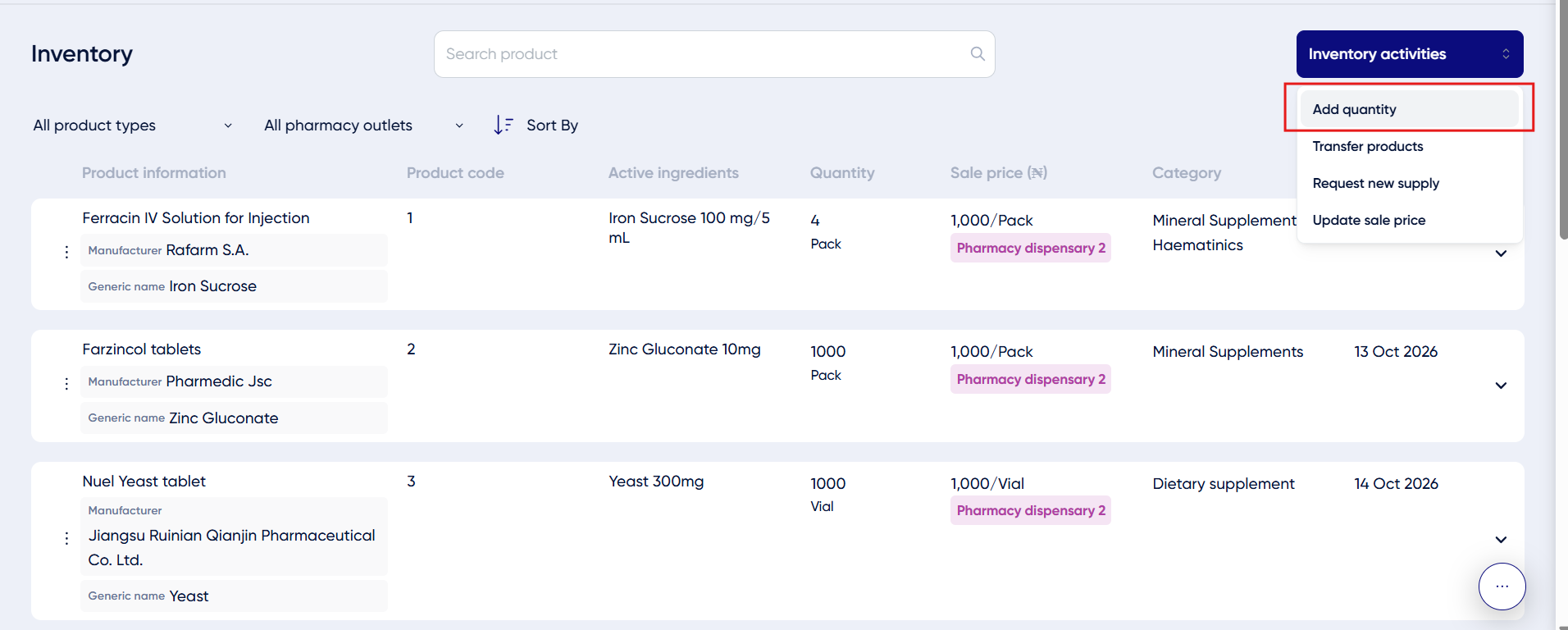The image size is (1568, 630).
Task: Click the Sale price column header
Action: point(999,173)
